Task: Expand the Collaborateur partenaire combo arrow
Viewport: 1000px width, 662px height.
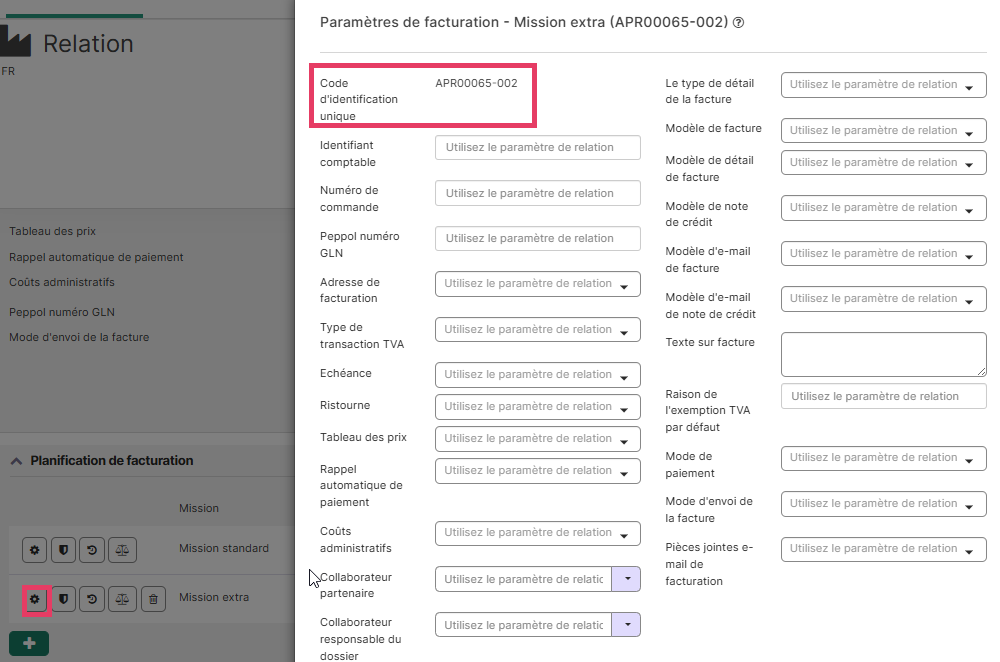Action: (x=626, y=579)
